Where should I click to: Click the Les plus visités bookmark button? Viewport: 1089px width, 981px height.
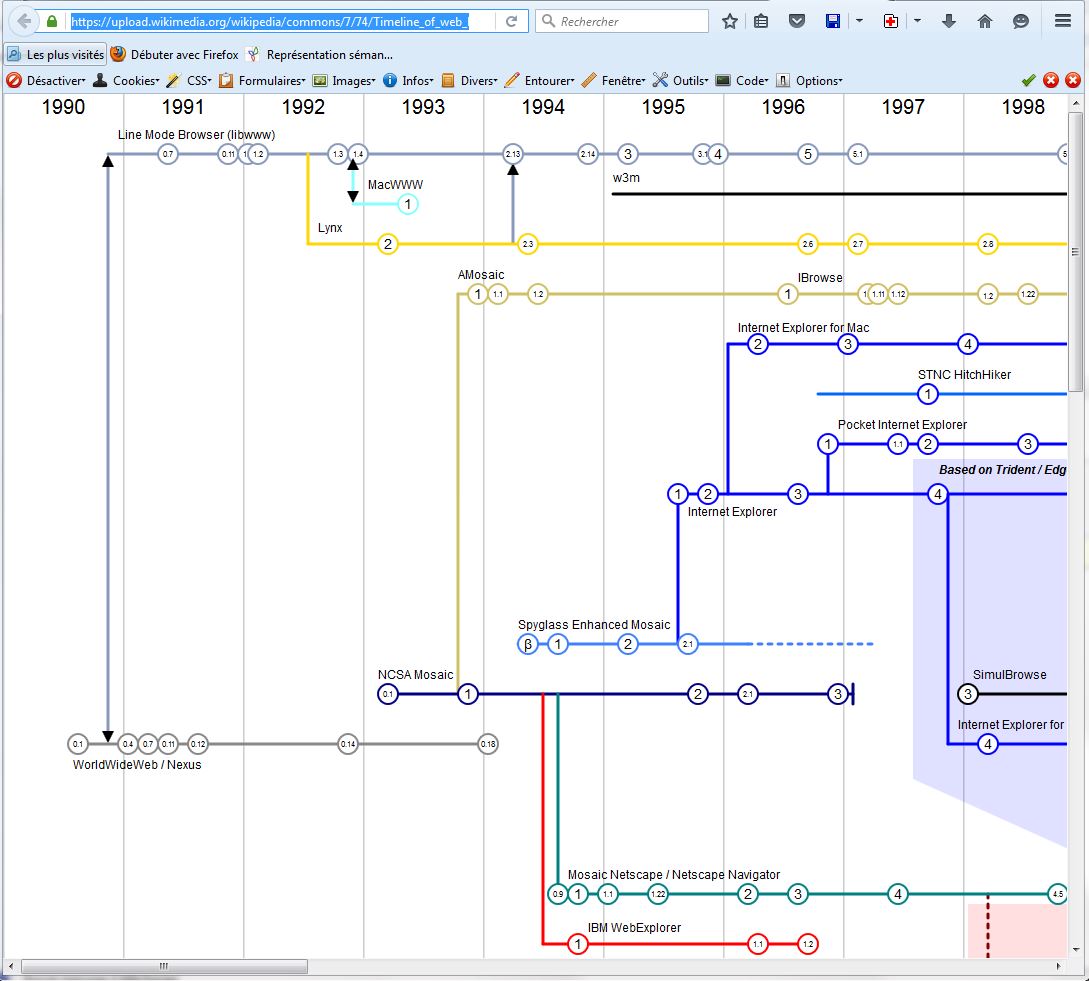click(x=55, y=55)
